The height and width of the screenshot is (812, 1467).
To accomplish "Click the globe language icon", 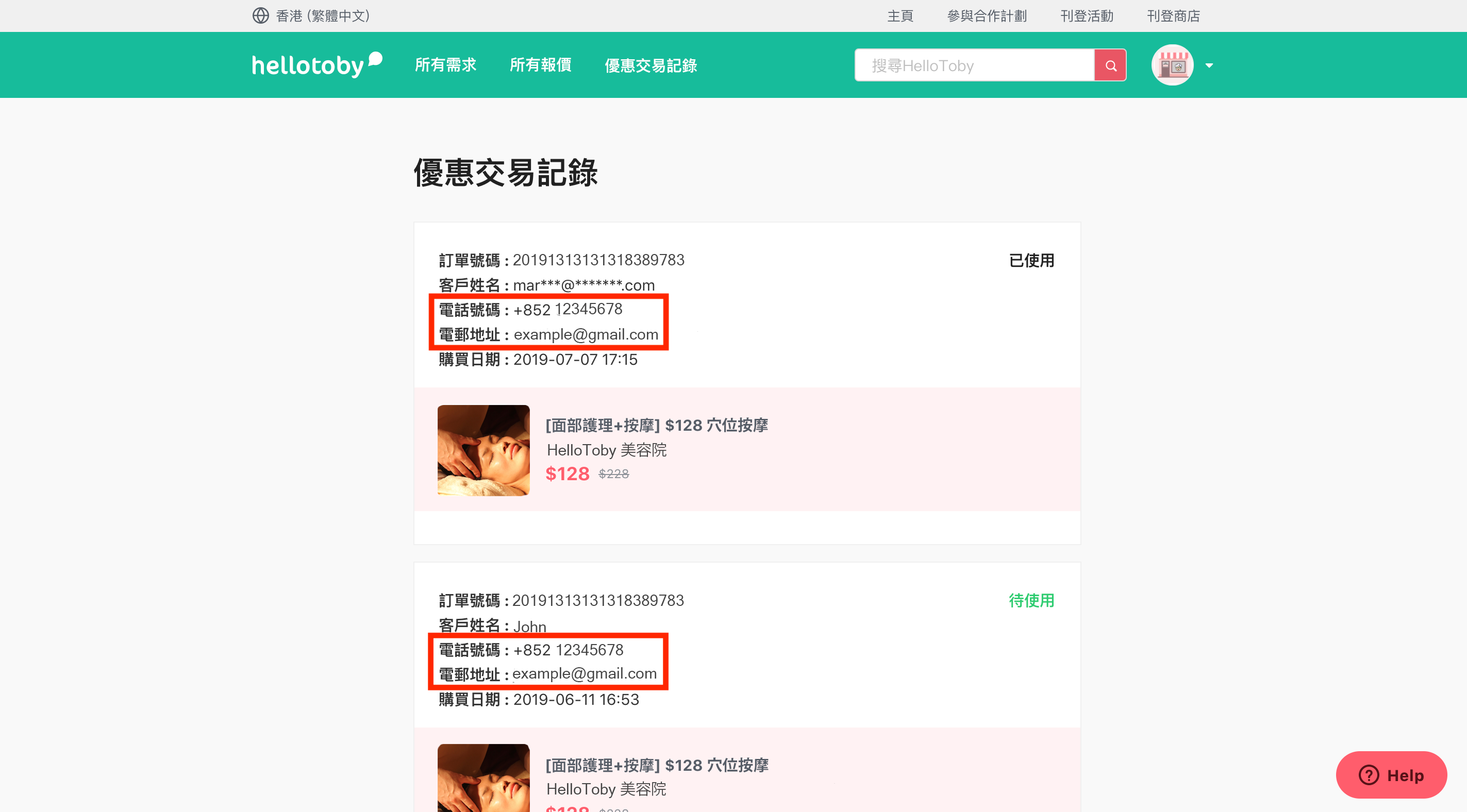I will click(x=260, y=15).
